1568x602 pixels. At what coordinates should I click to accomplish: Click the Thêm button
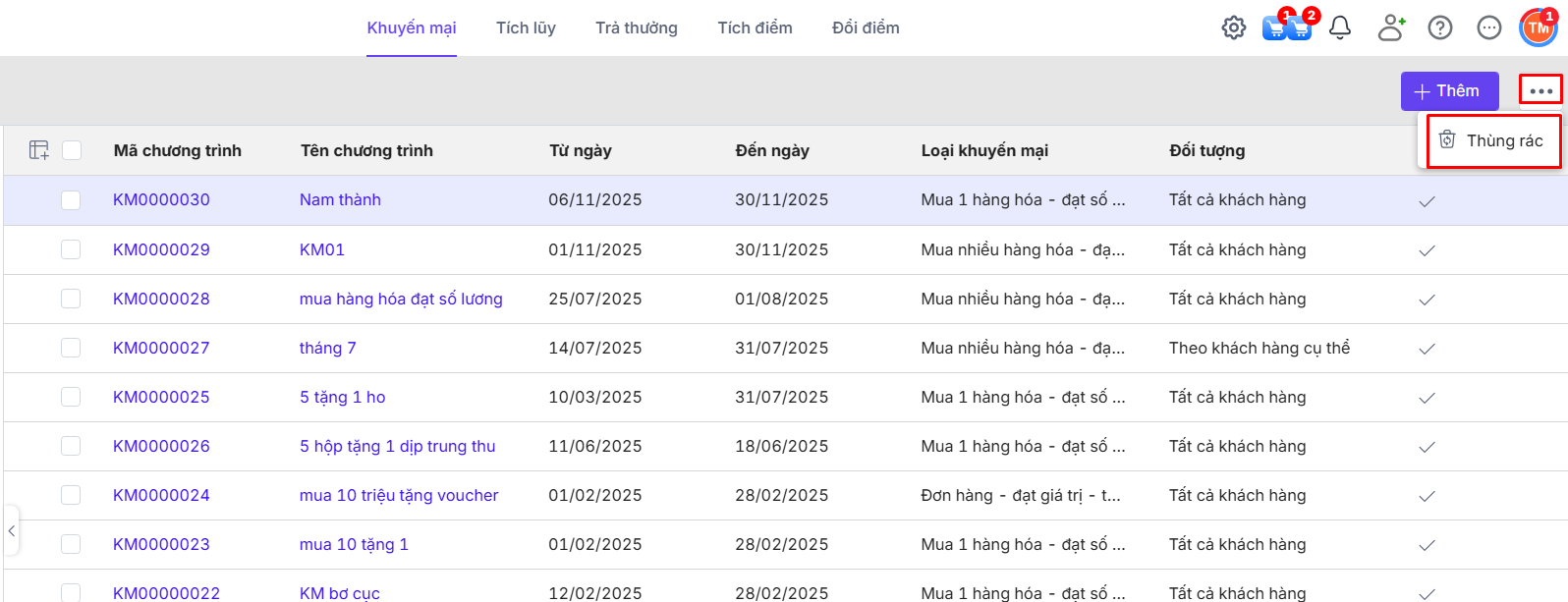click(x=1449, y=90)
